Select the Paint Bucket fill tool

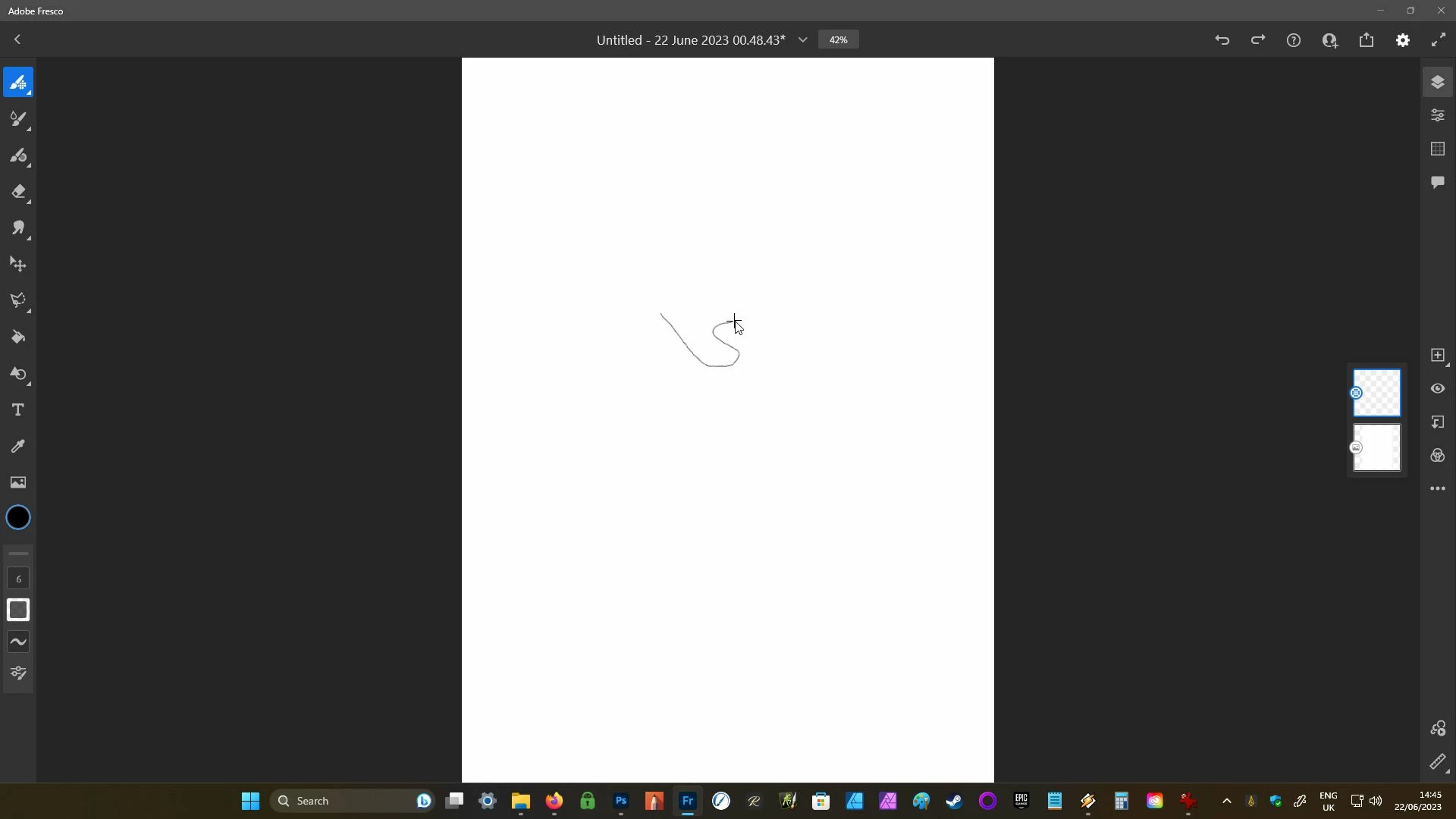(x=18, y=337)
